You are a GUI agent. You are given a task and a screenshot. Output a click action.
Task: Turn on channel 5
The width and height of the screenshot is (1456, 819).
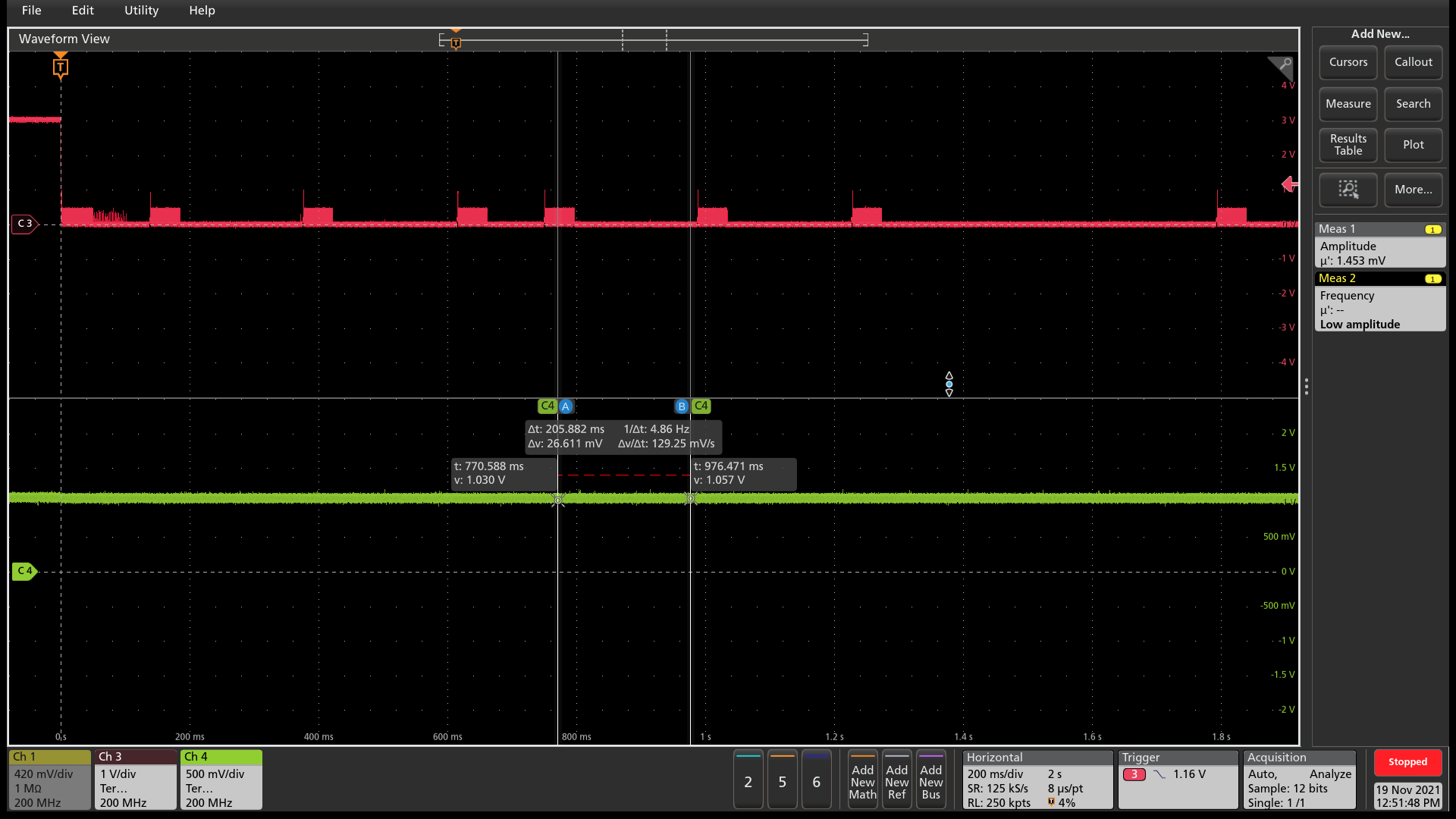783,780
